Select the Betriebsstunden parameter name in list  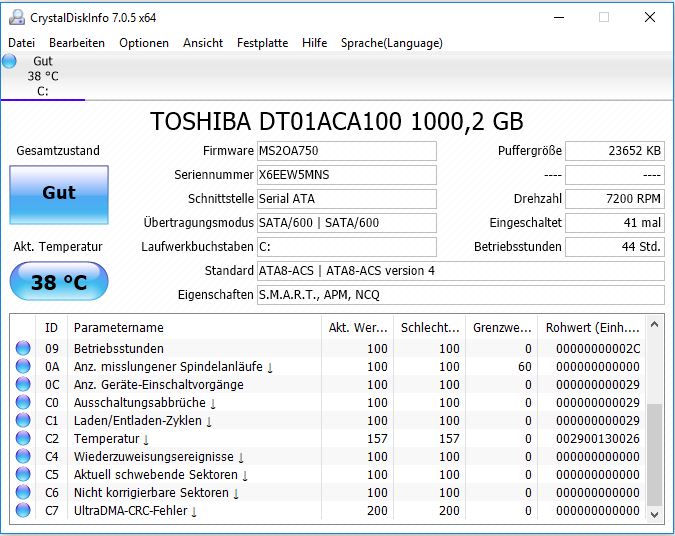118,348
